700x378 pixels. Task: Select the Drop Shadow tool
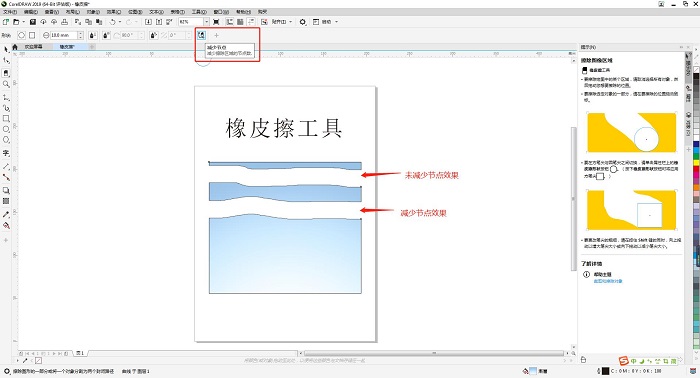click(x=6, y=191)
